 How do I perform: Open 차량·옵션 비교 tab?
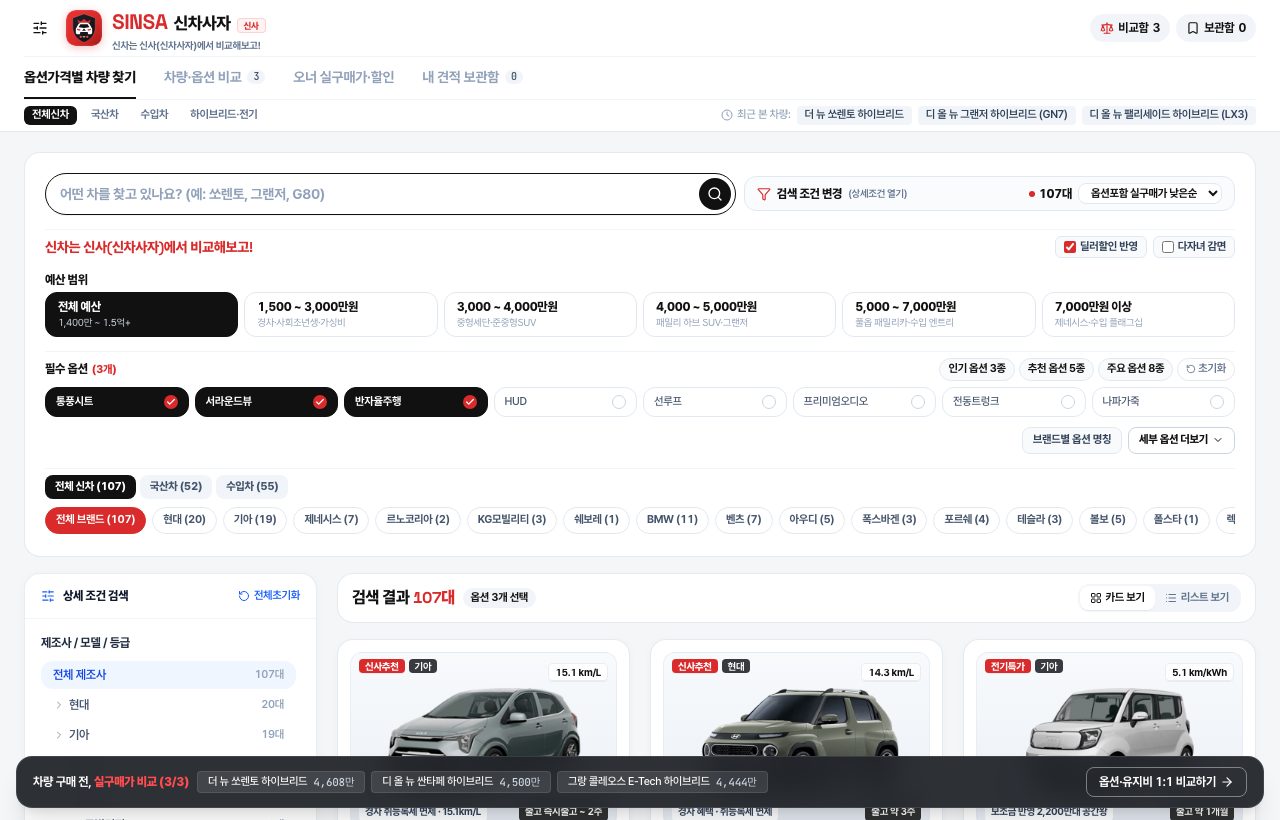(214, 77)
